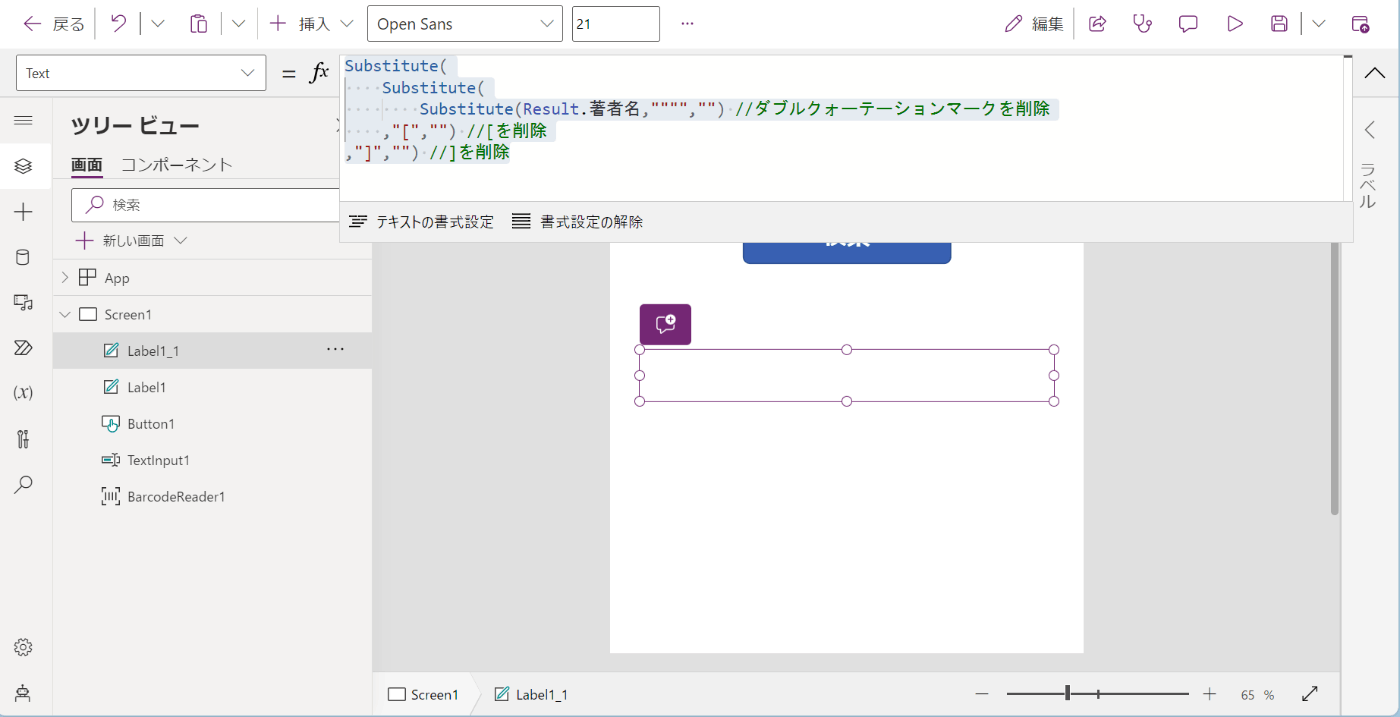Click 新しい画面 new screen button
This screenshot has width=1400, height=717.
[x=132, y=241]
